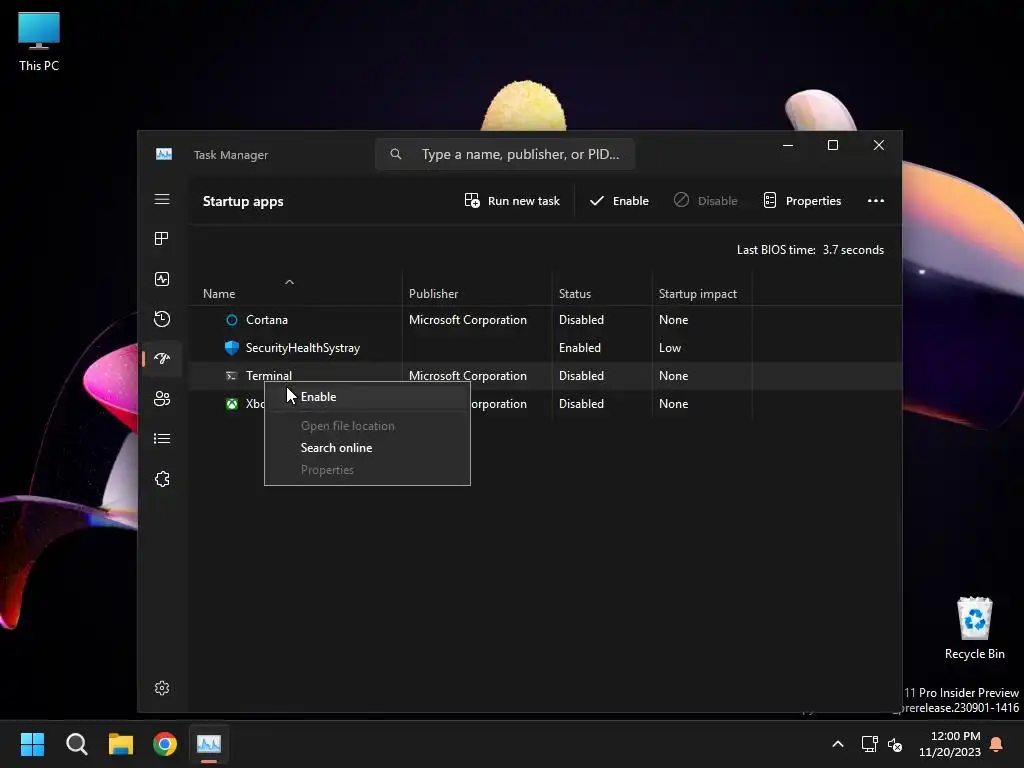Image resolution: width=1024 pixels, height=768 pixels.
Task: Open notifications bell icon in tray
Action: [996, 744]
